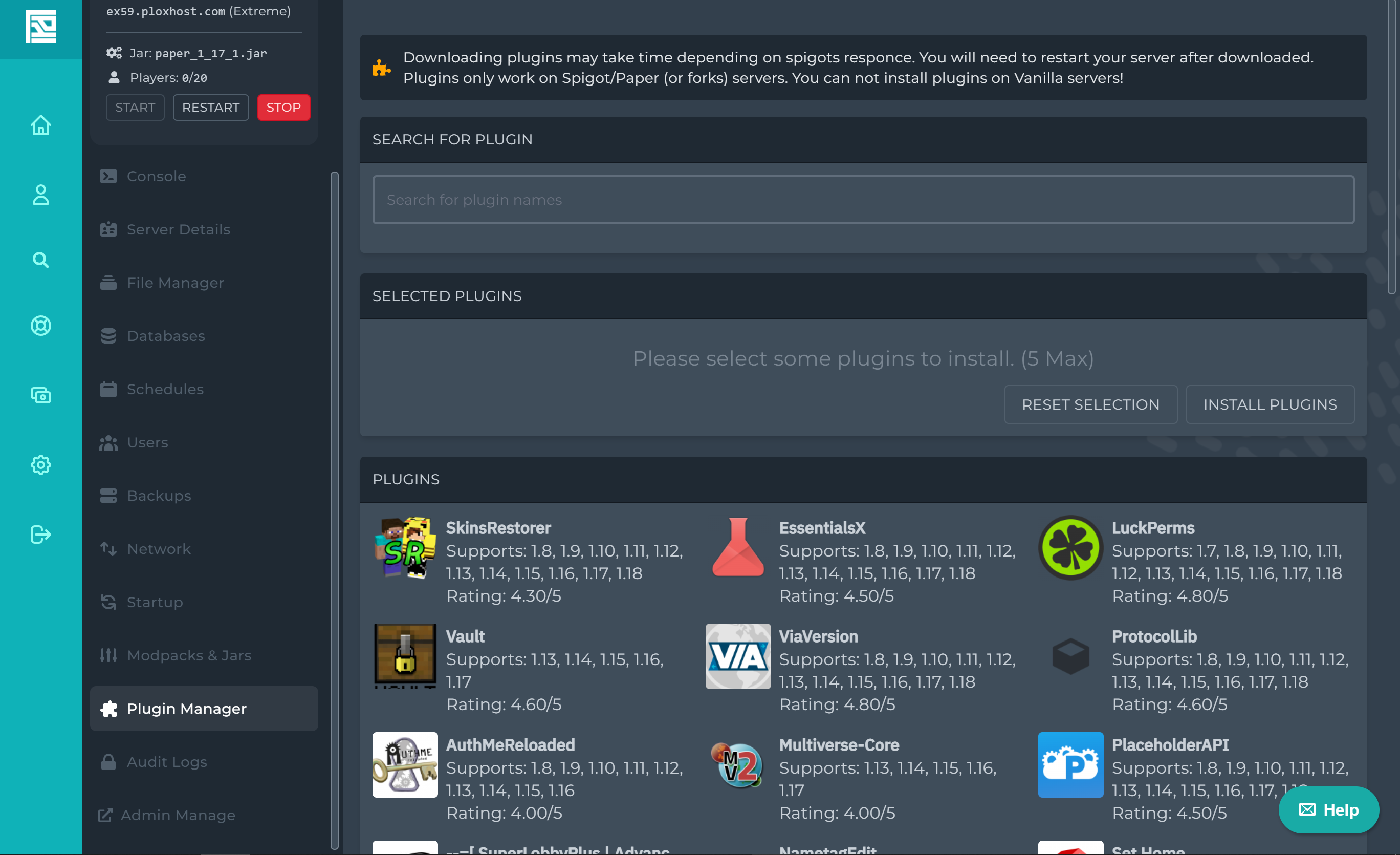Viewport: 1400px width, 855px height.
Task: Click INSTALL PLUGINS button
Action: tap(1271, 405)
